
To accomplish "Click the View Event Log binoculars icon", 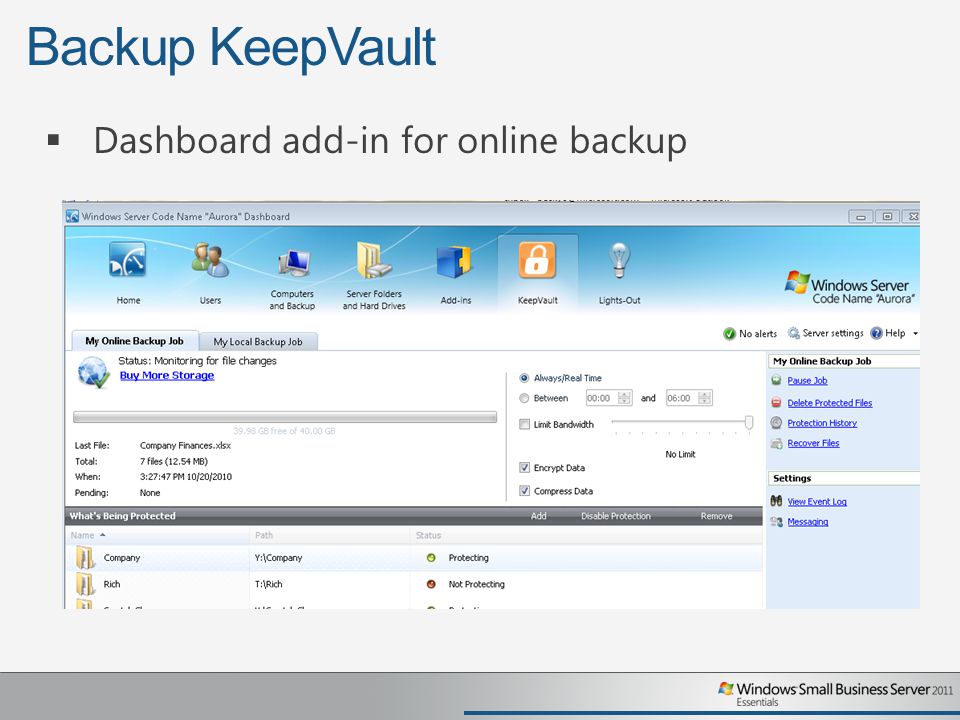I will click(x=776, y=501).
